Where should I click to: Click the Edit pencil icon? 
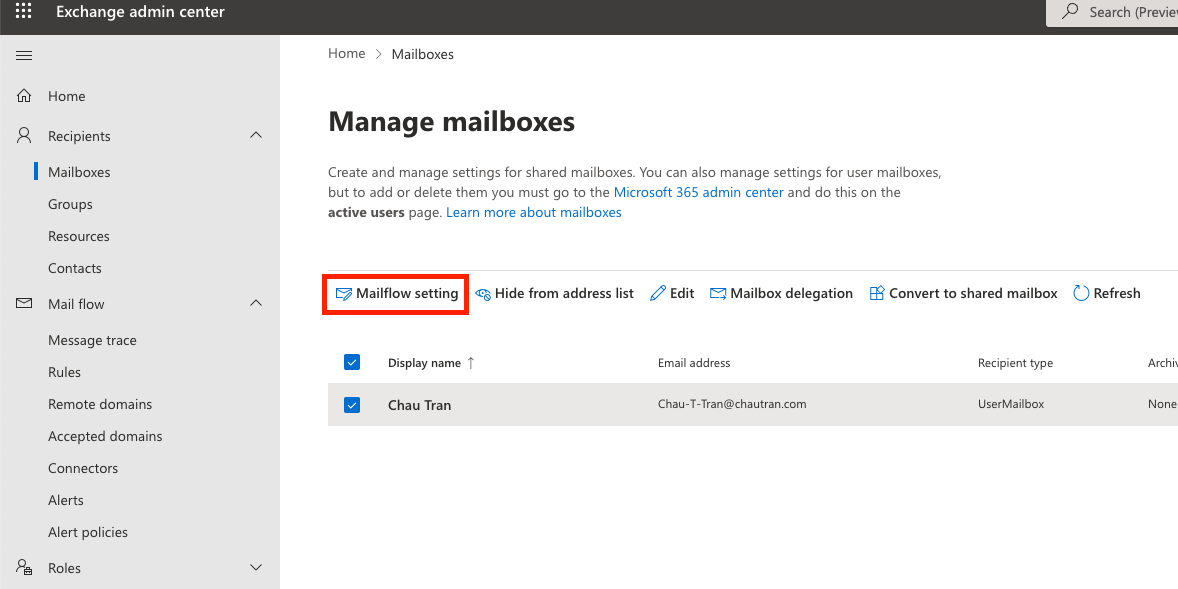point(658,293)
